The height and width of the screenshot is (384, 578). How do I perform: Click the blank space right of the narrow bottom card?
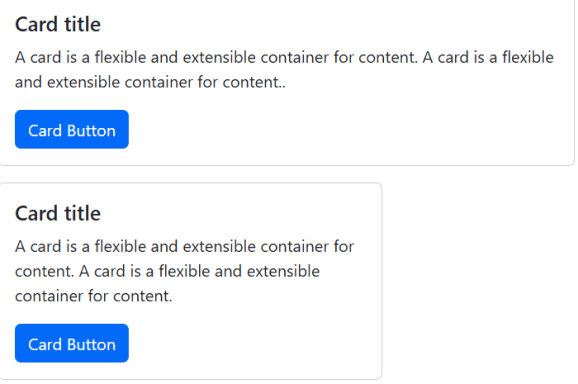(479, 281)
